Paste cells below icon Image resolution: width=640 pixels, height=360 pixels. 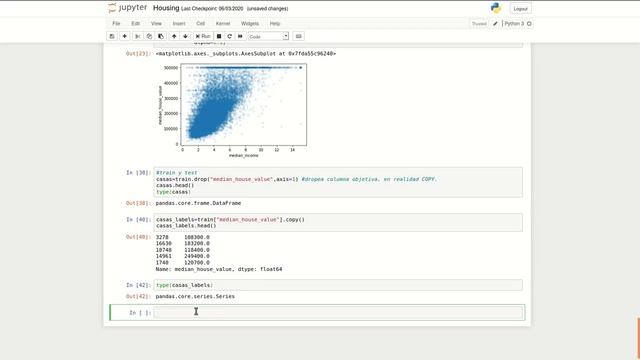(x=161, y=36)
